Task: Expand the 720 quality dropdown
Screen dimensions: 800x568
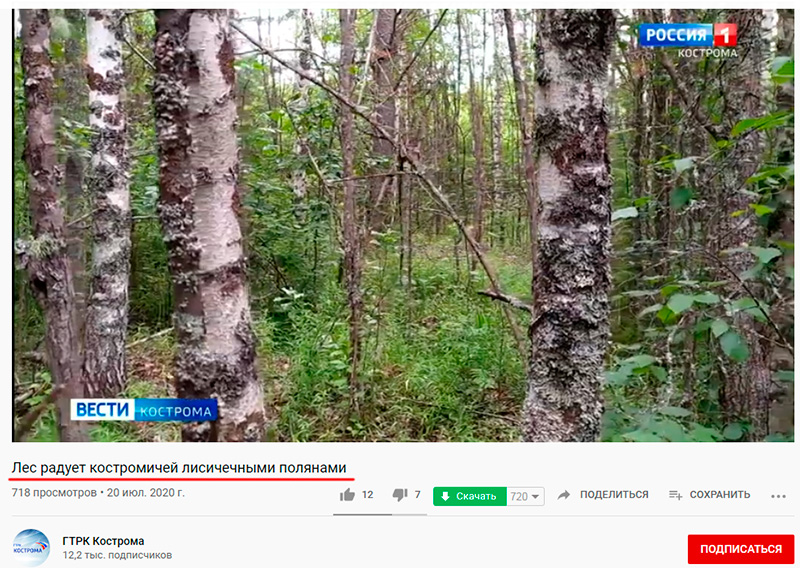Action: (526, 496)
